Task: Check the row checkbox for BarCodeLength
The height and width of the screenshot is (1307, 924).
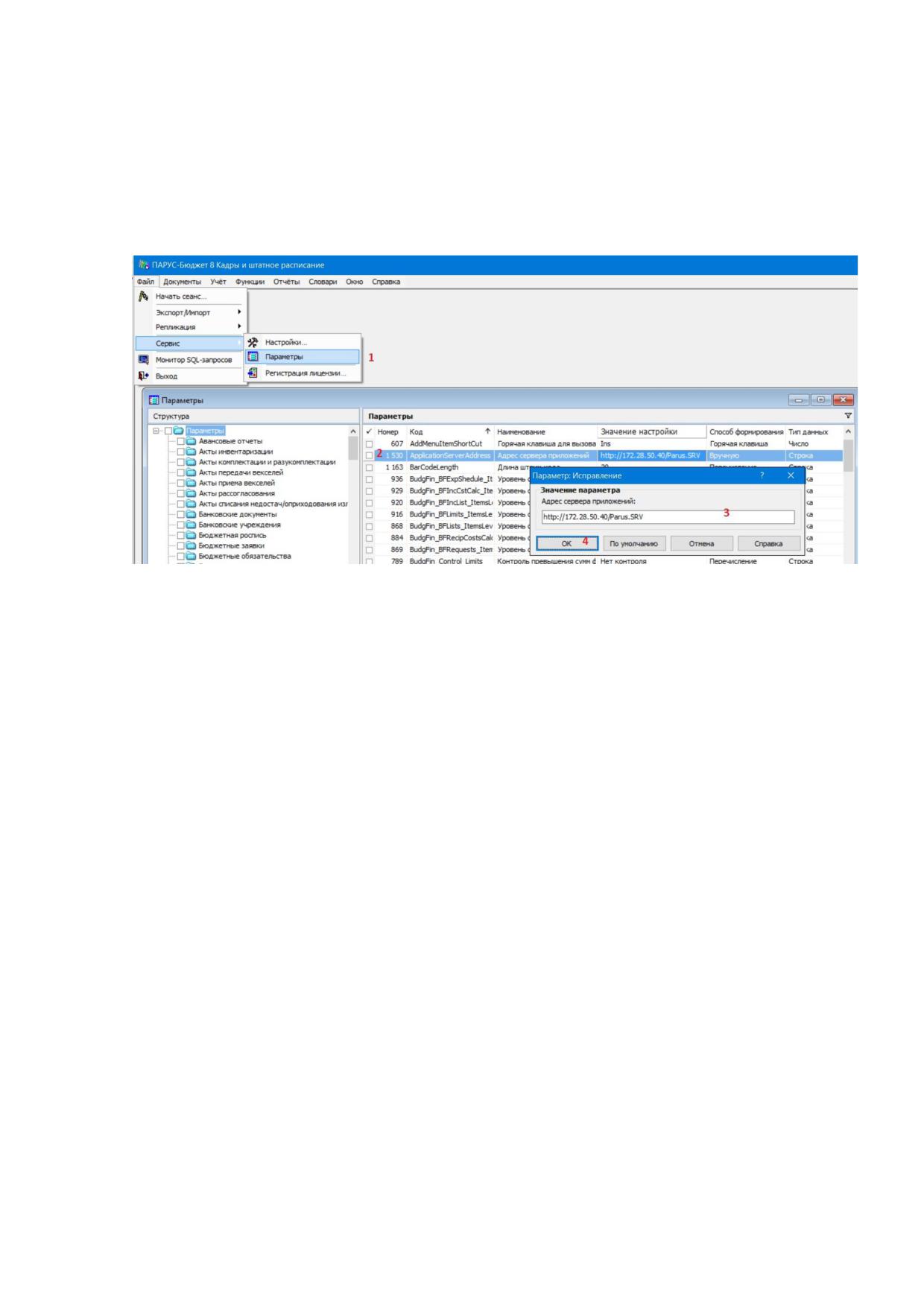Action: click(x=369, y=468)
